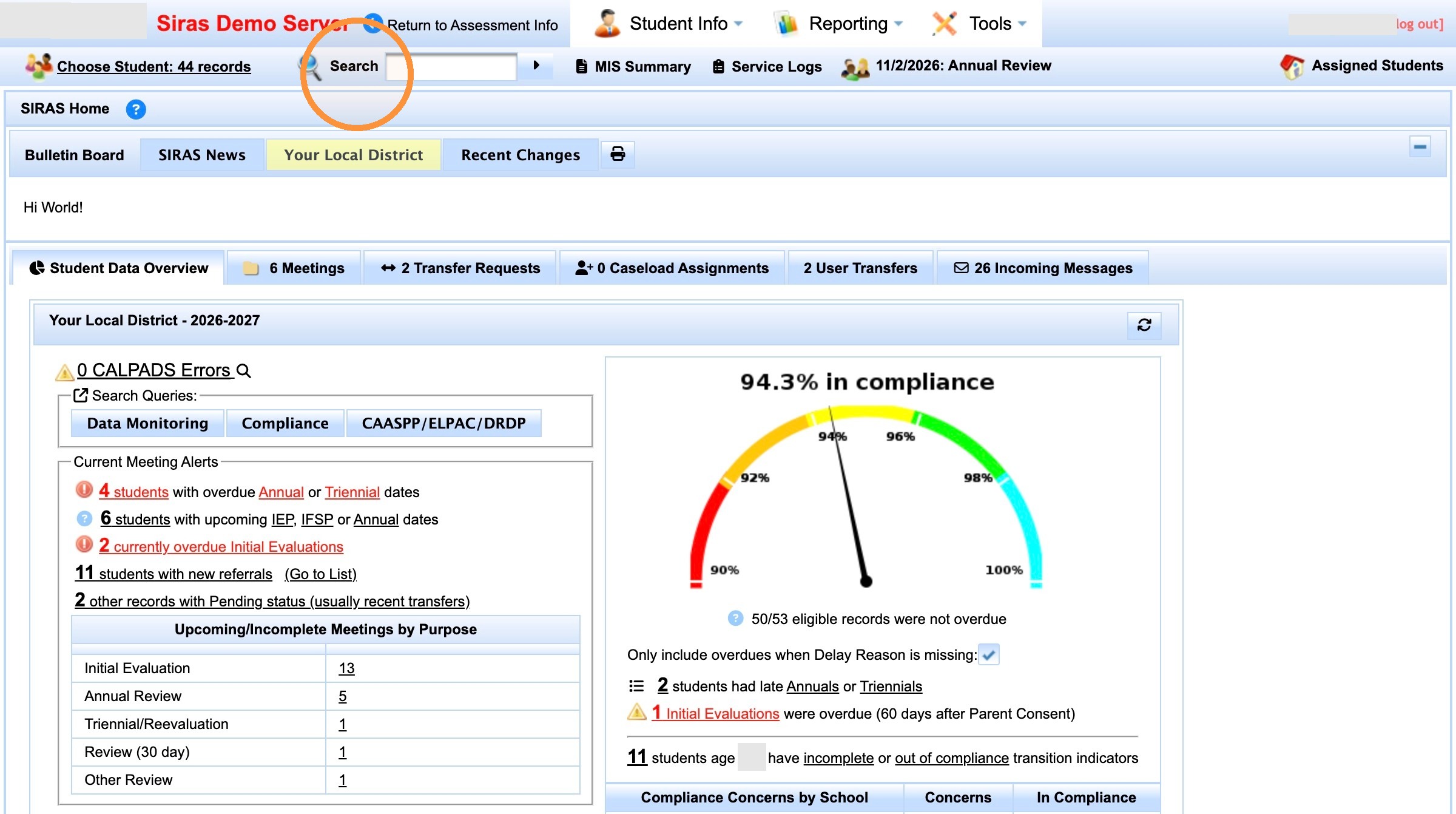Click the magnifier beside CALPADS Errors
Image resolution: width=1456 pixels, height=814 pixels.
[244, 371]
